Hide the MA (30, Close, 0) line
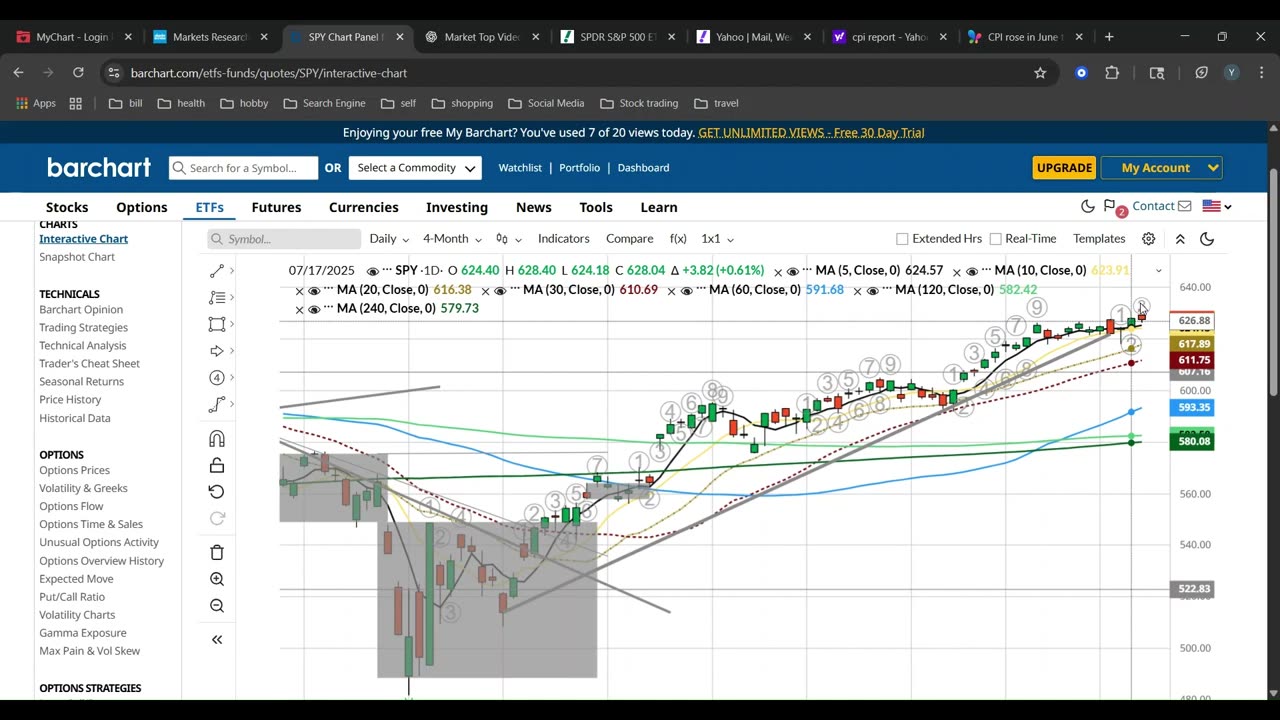Image resolution: width=1280 pixels, height=720 pixels. (501, 290)
